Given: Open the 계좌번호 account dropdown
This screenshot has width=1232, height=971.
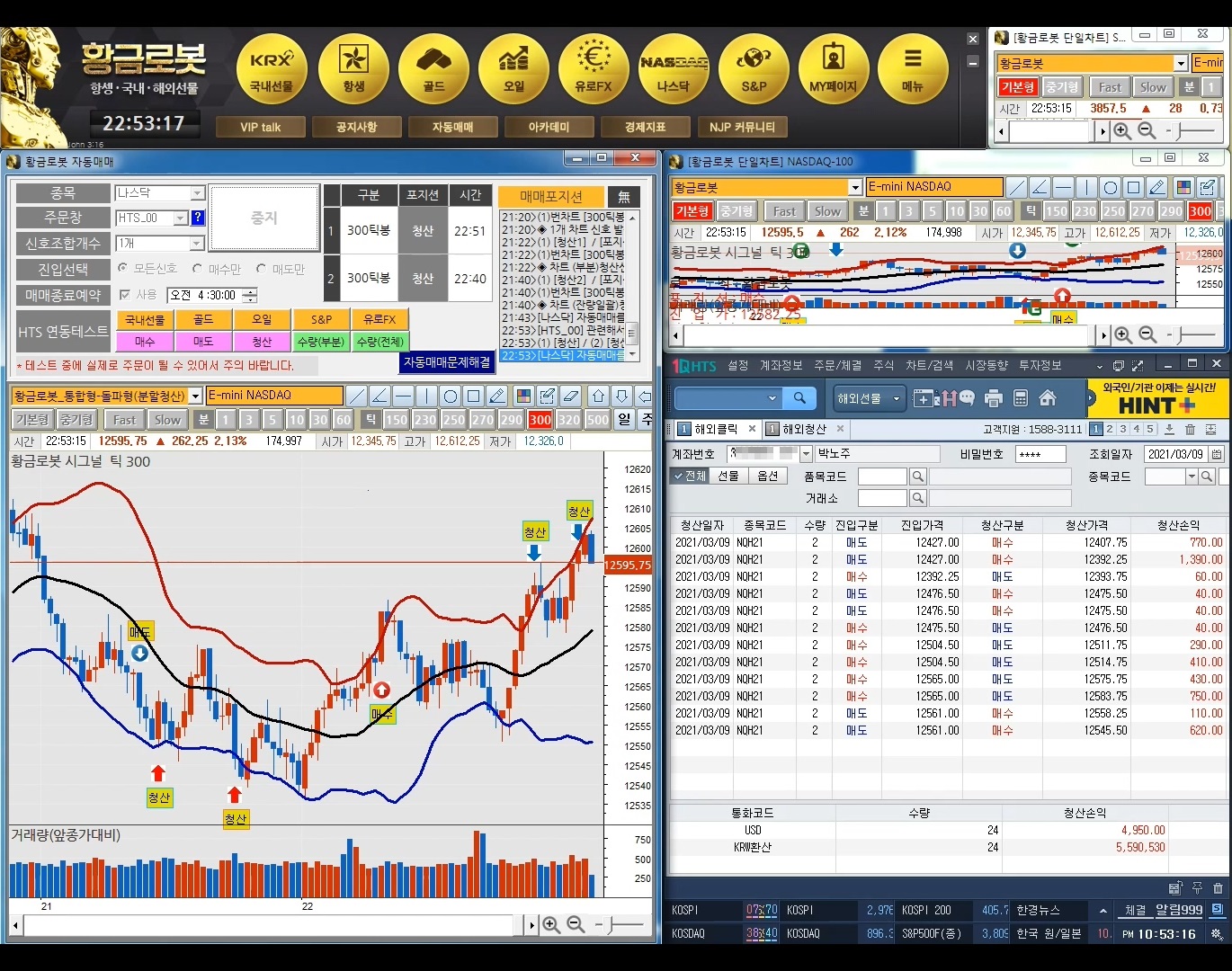Looking at the screenshot, I should (806, 454).
